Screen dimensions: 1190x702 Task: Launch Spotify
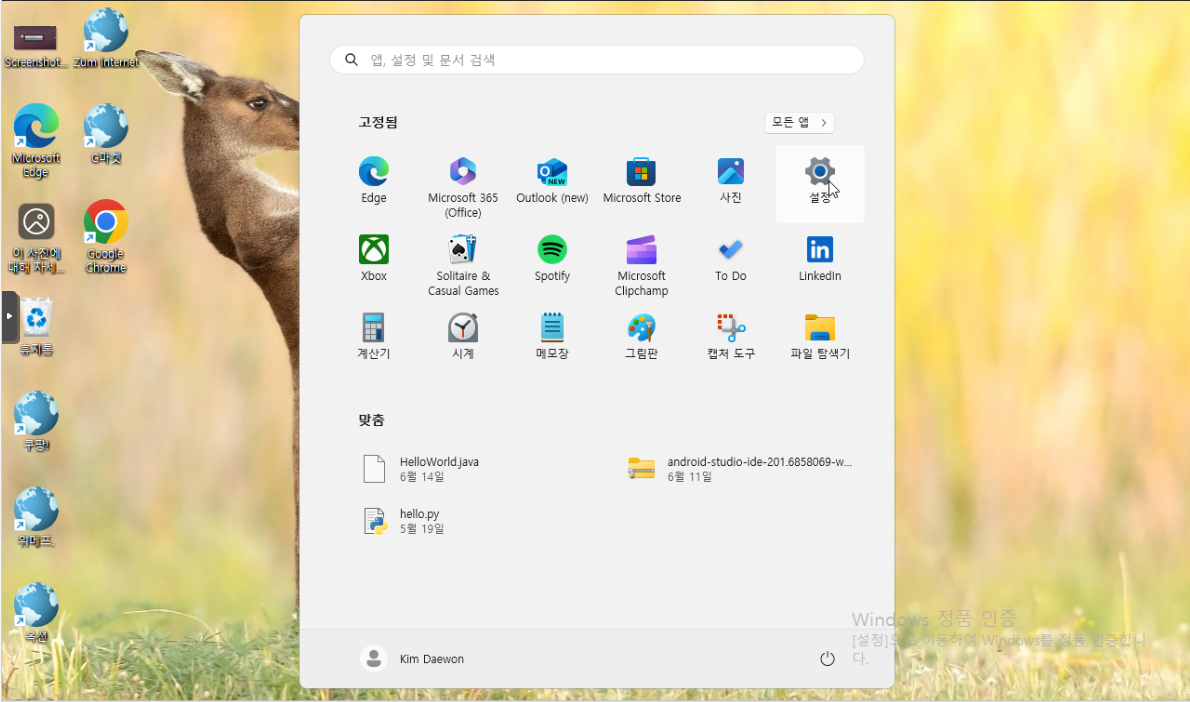(x=552, y=259)
